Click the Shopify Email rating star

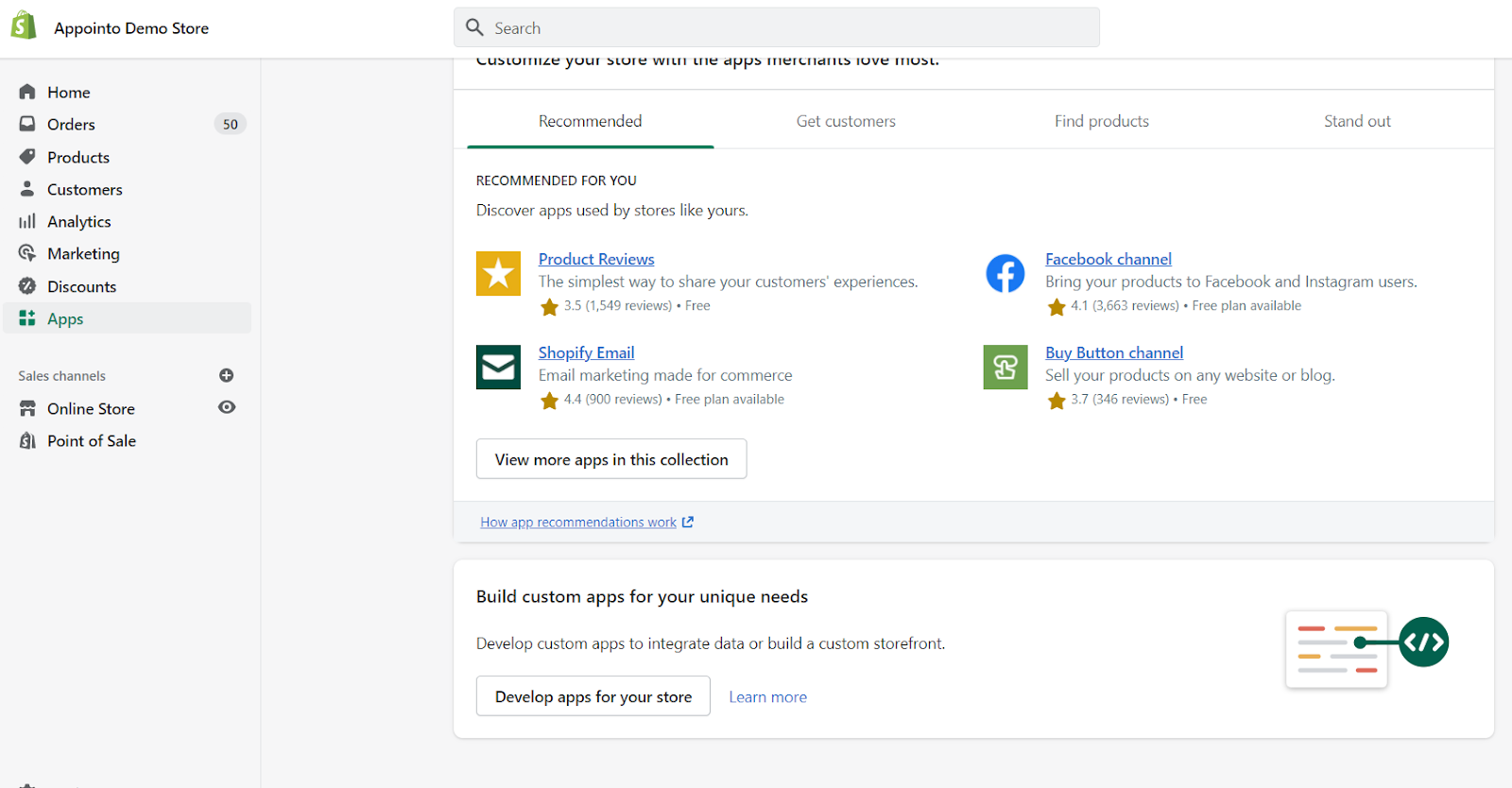pos(549,400)
